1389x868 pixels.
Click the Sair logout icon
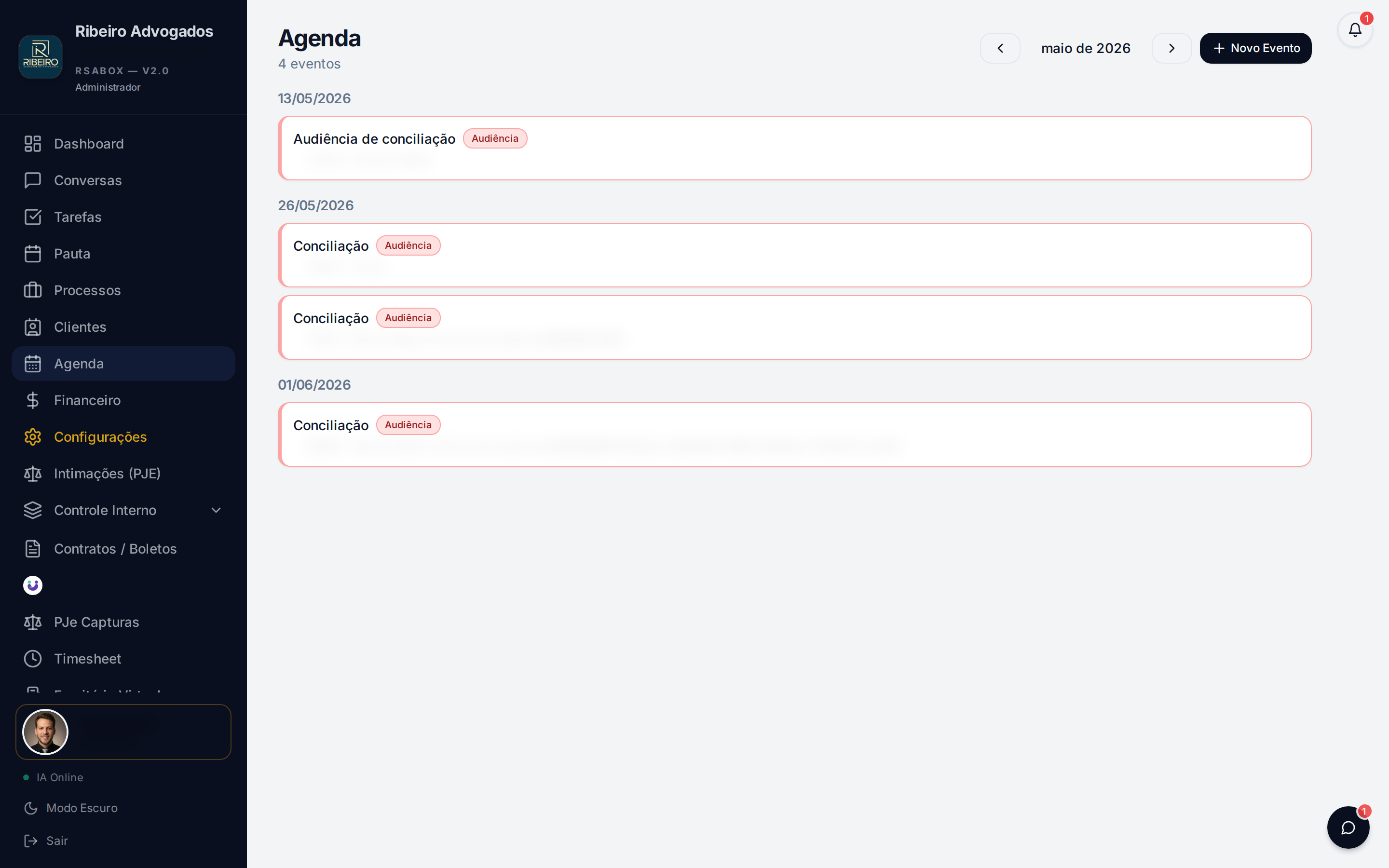tap(31, 841)
